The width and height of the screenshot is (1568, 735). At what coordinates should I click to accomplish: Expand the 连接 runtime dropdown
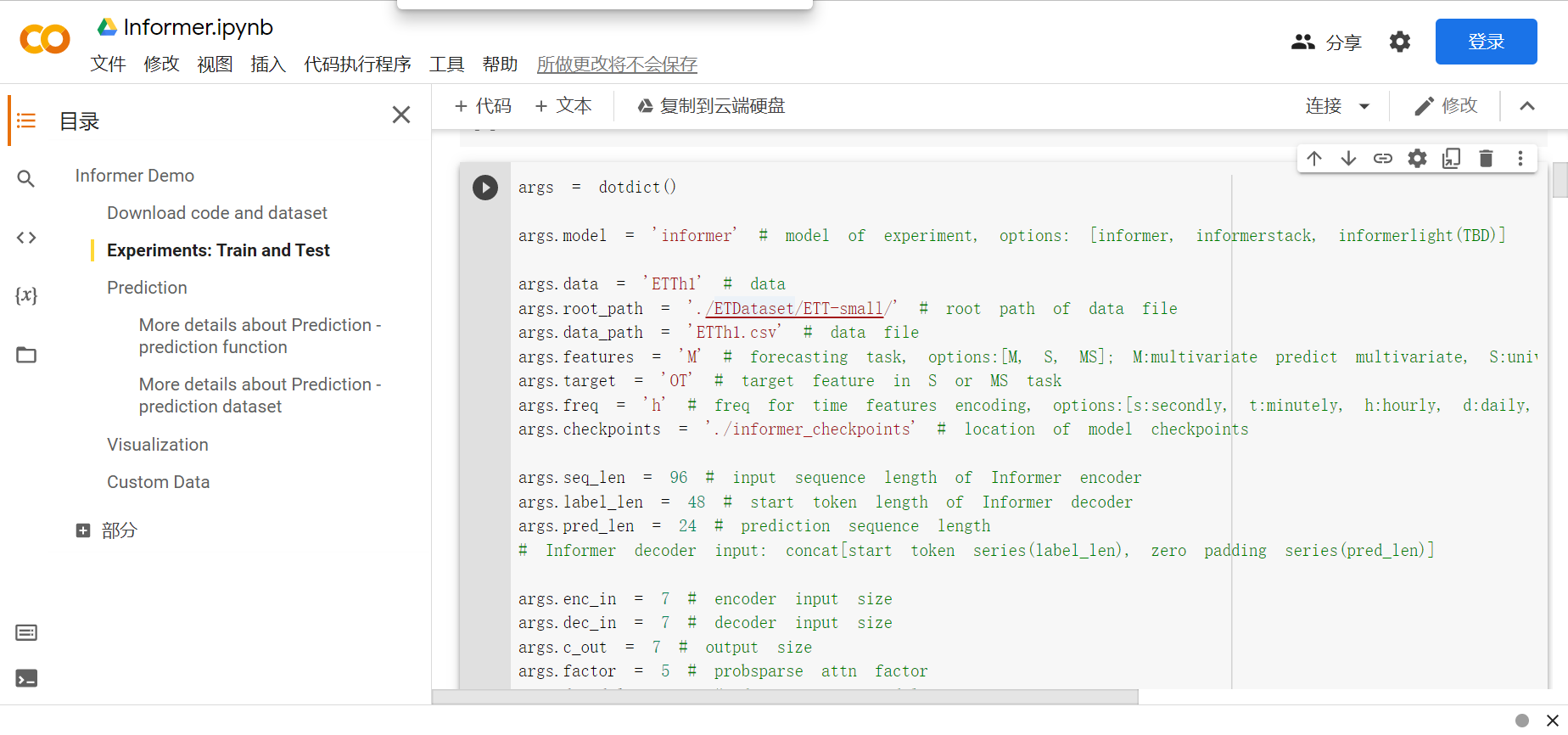(1337, 105)
